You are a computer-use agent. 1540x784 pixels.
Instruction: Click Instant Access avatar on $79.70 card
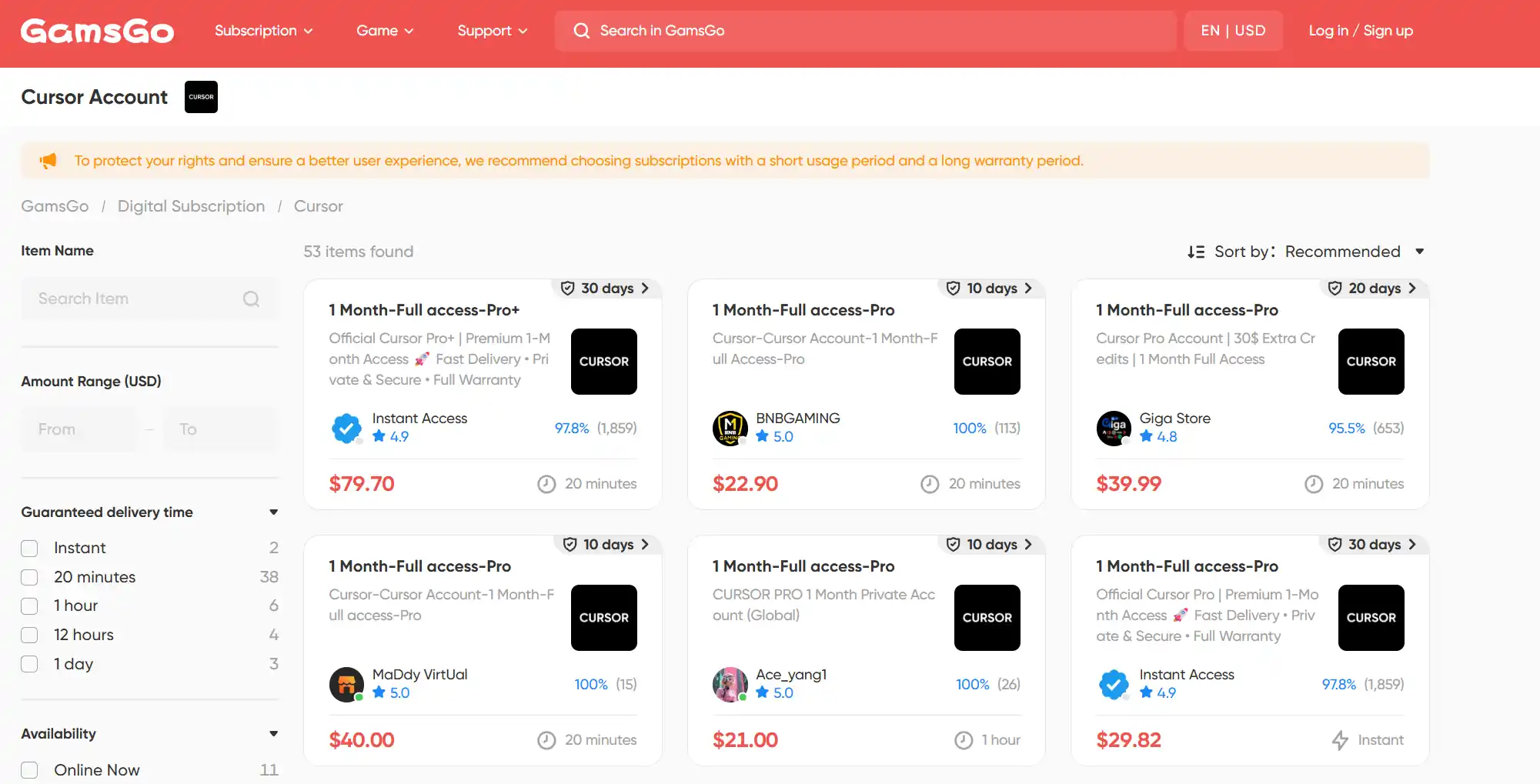[x=346, y=429]
